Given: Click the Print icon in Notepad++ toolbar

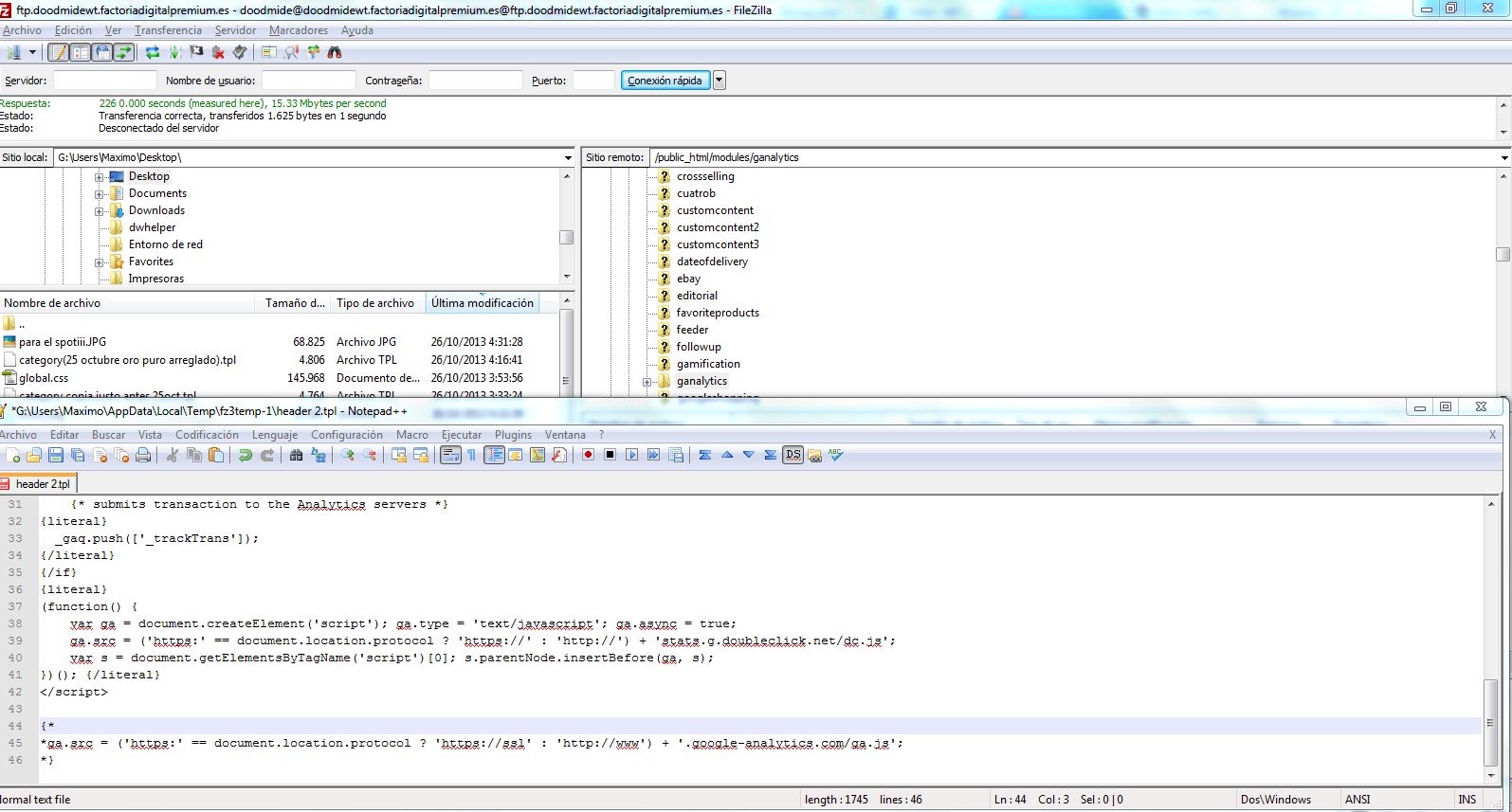Looking at the screenshot, I should 143,456.
